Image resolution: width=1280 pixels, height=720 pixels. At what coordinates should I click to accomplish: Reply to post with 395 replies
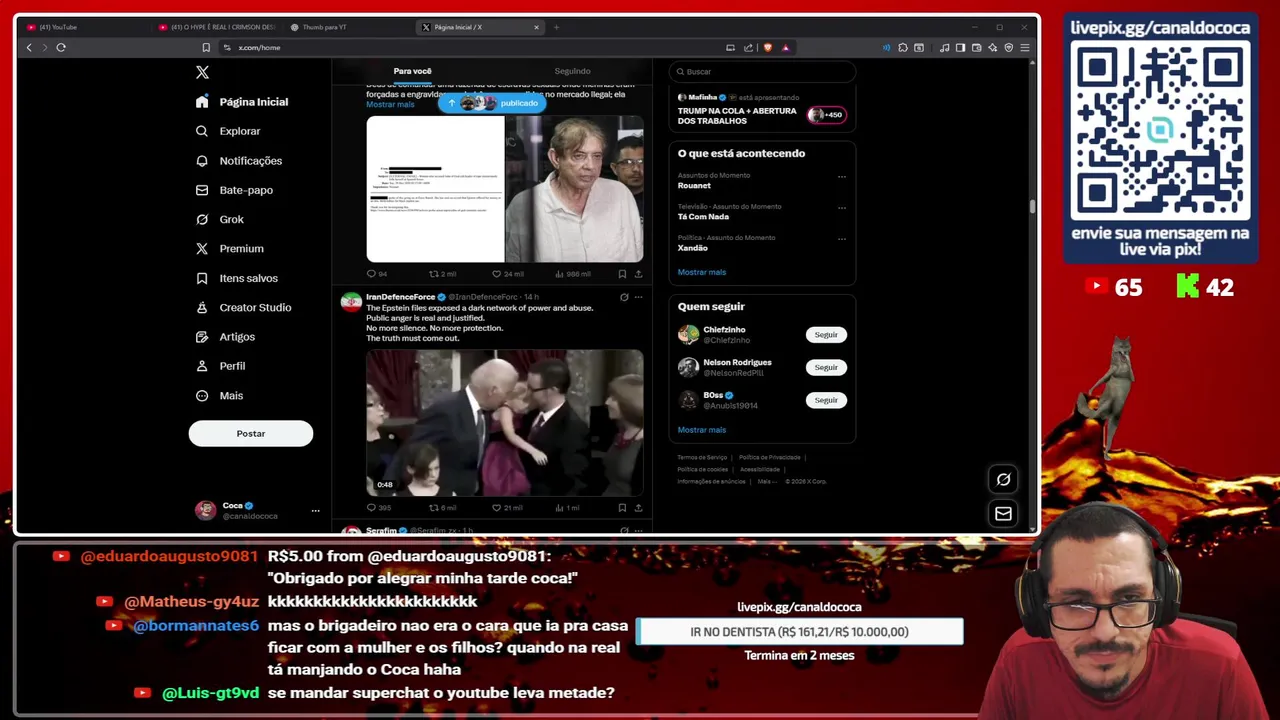click(378, 508)
